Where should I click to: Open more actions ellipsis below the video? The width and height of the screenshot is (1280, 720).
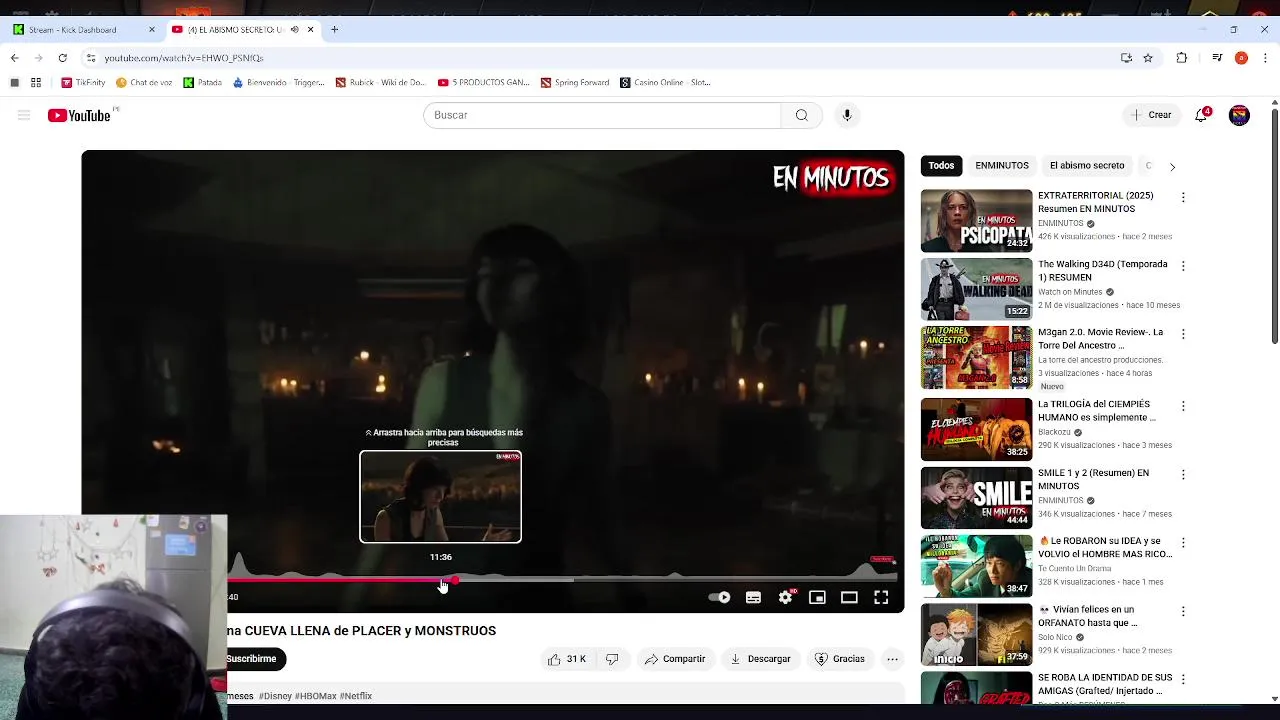click(x=892, y=659)
